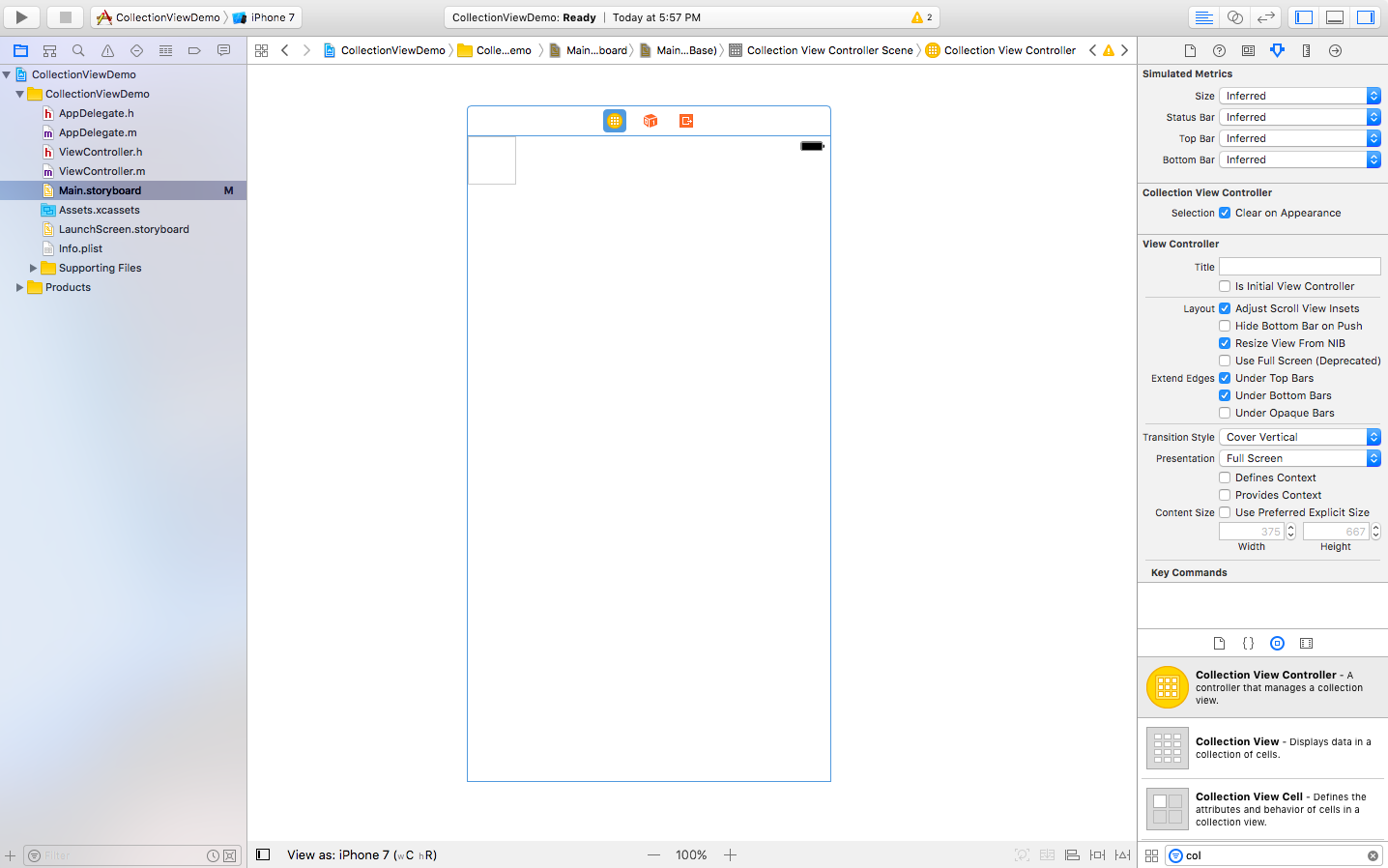Open the Presentation dropdown set to Full Screen
This screenshot has width=1388, height=868.
1299,458
